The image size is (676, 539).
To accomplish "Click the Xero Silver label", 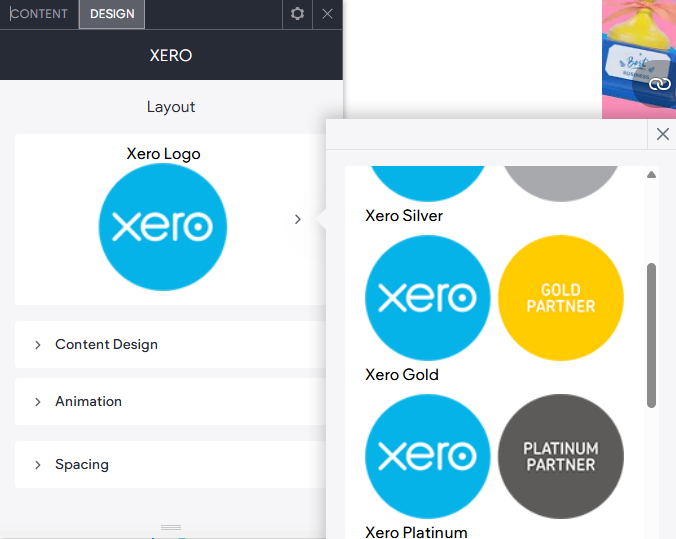I will point(404,216).
